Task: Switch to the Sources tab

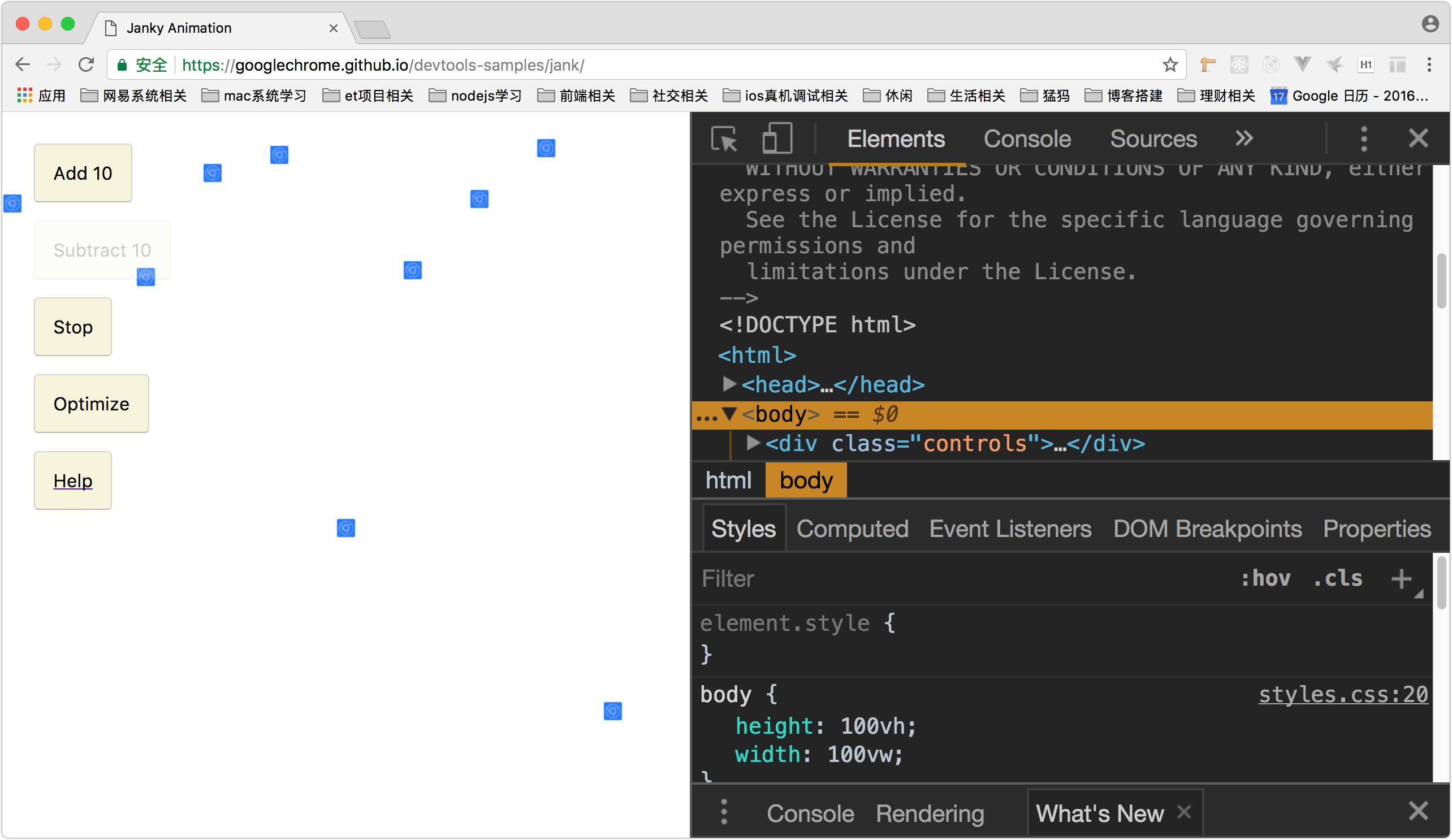Action: click(1153, 139)
